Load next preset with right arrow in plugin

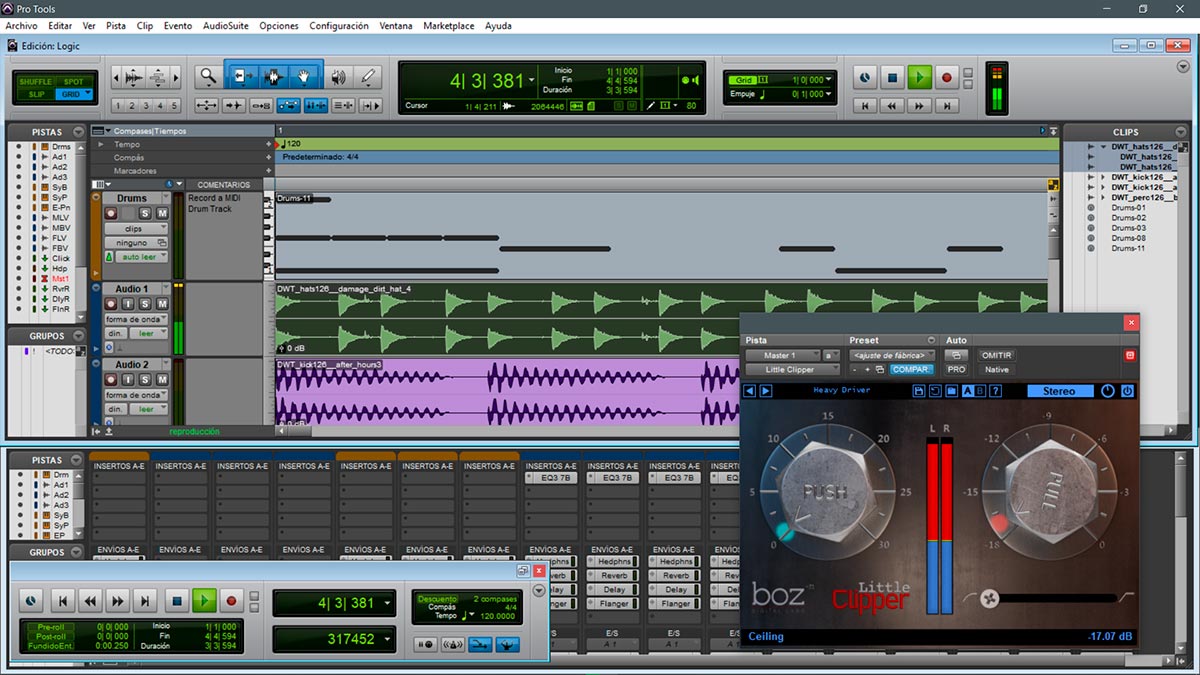(x=766, y=391)
